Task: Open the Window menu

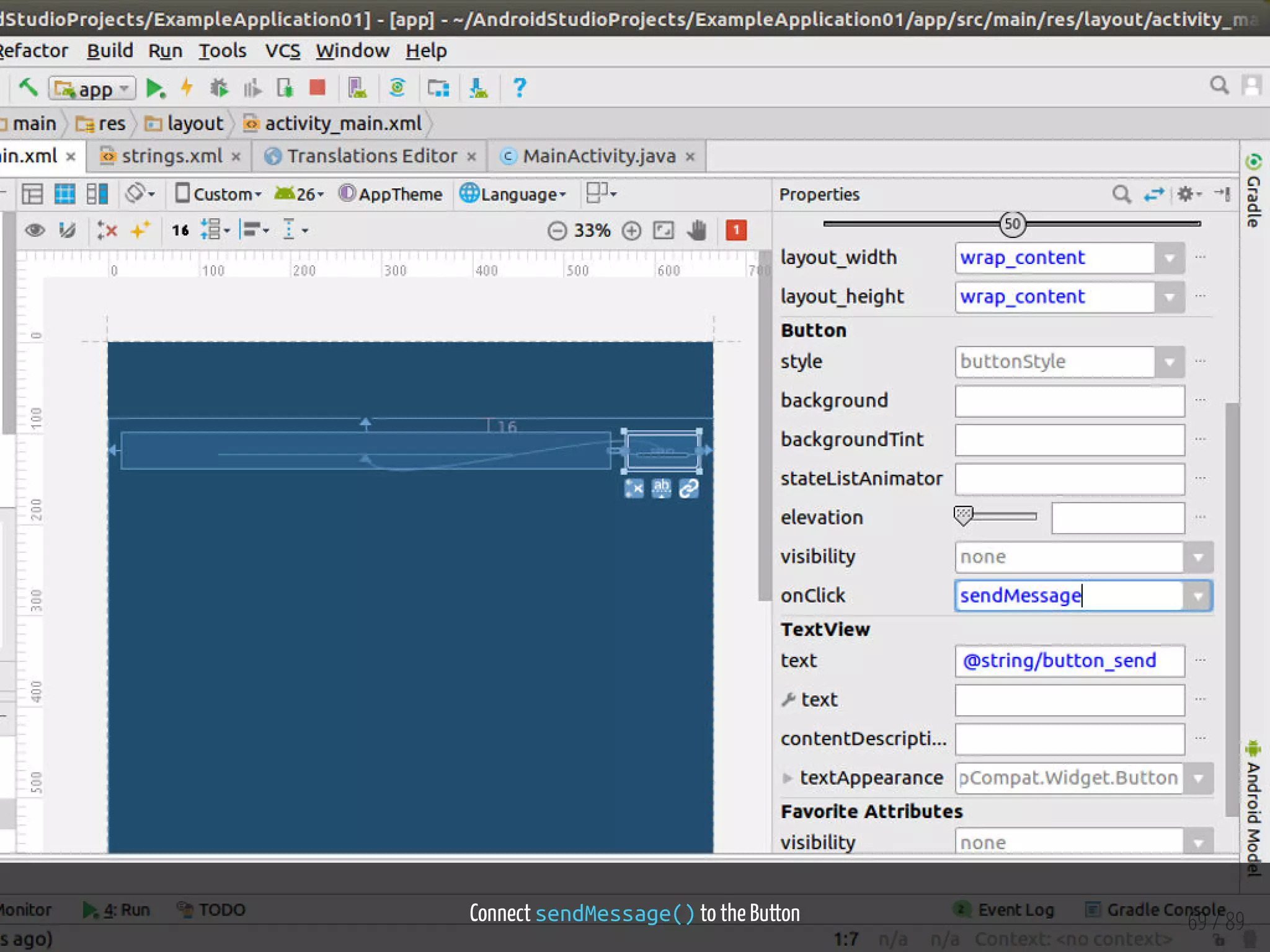Action: 353,51
